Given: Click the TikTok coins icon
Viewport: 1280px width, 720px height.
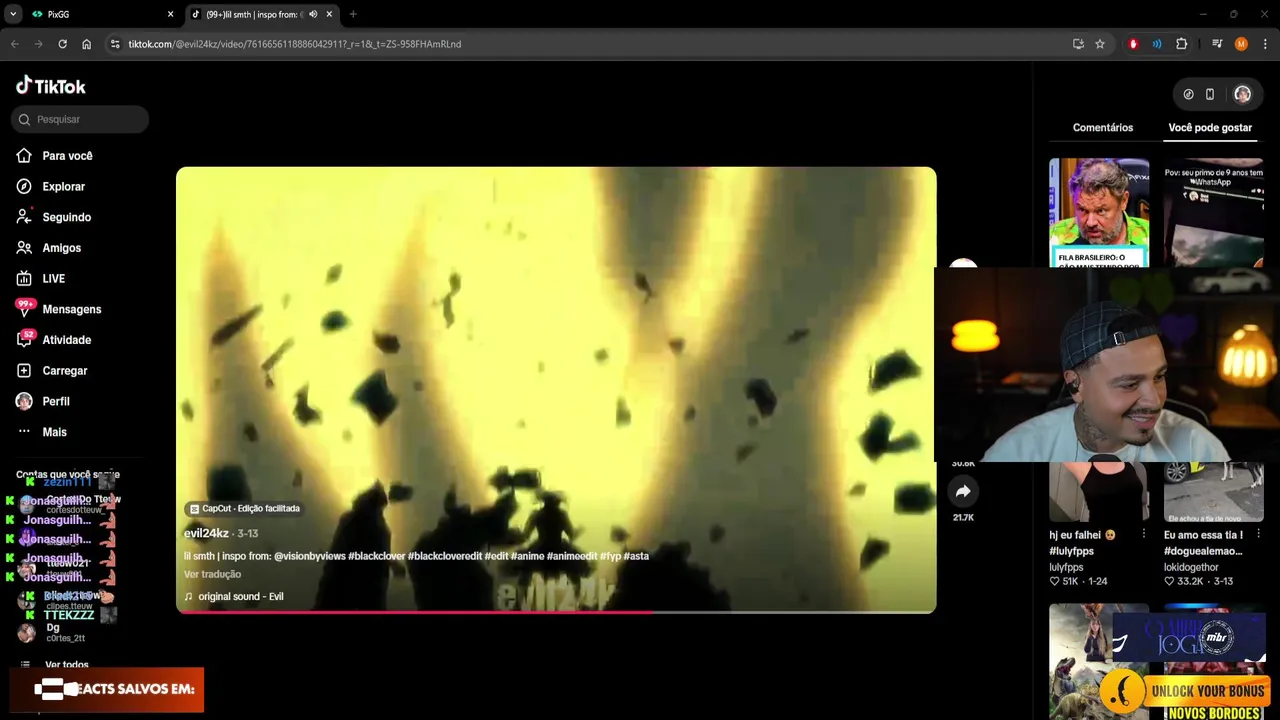Looking at the screenshot, I should click(x=1188, y=94).
